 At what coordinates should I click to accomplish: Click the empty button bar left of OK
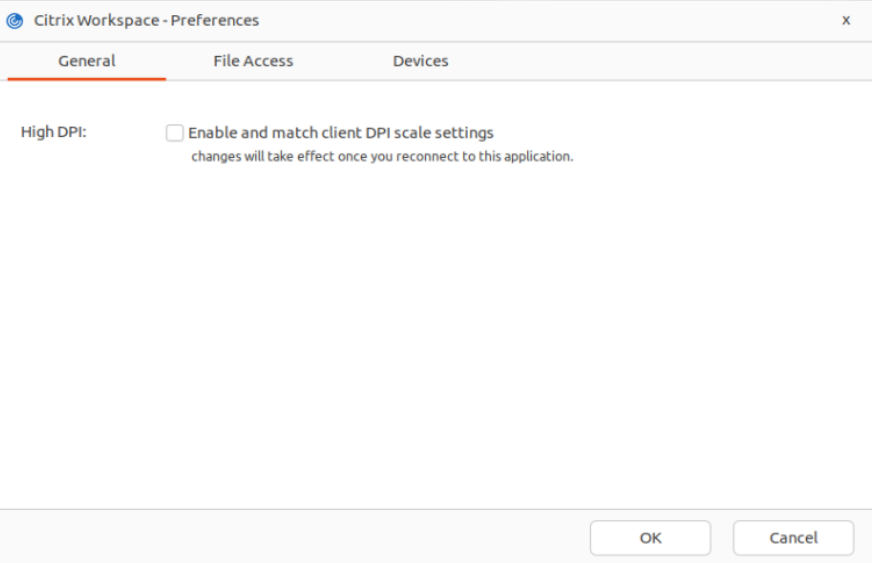click(300, 538)
